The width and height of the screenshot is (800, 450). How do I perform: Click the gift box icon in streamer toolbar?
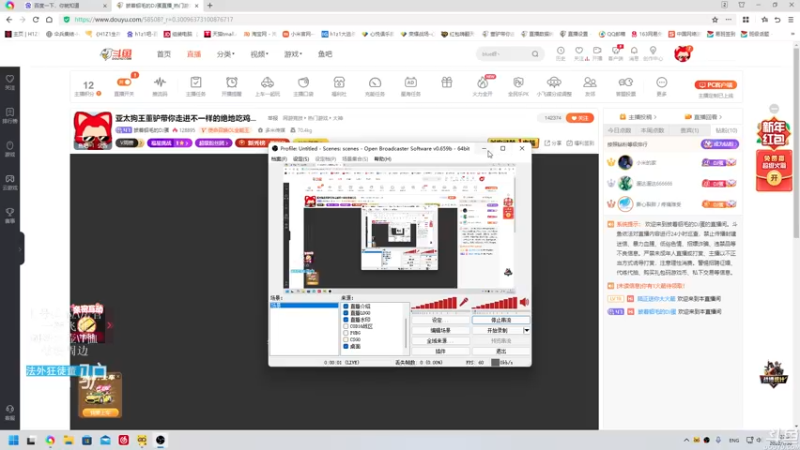click(x=446, y=82)
